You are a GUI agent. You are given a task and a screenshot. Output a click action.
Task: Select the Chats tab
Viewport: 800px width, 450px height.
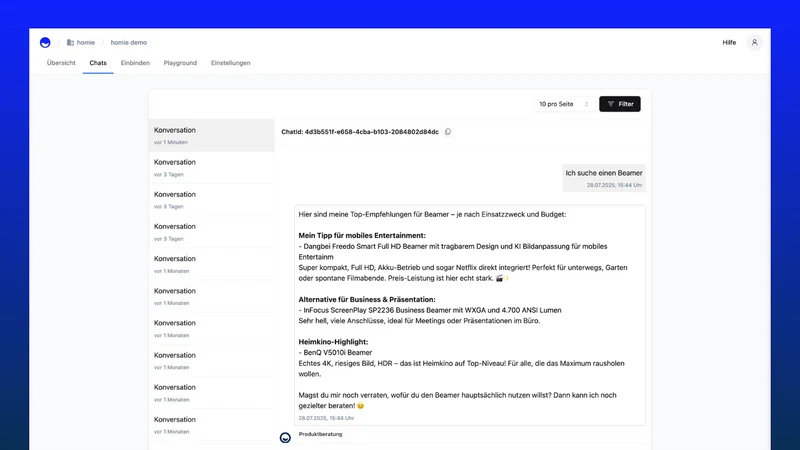click(98, 63)
